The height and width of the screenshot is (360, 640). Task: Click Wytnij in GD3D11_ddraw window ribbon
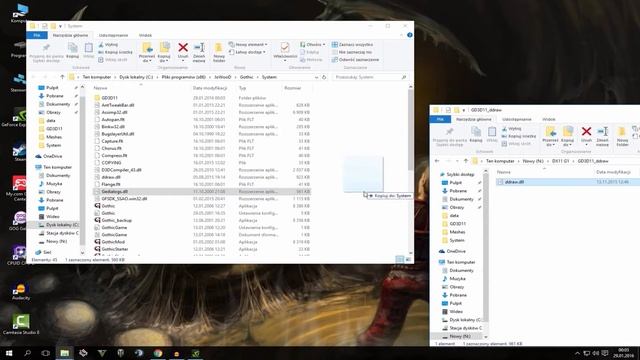511,129
